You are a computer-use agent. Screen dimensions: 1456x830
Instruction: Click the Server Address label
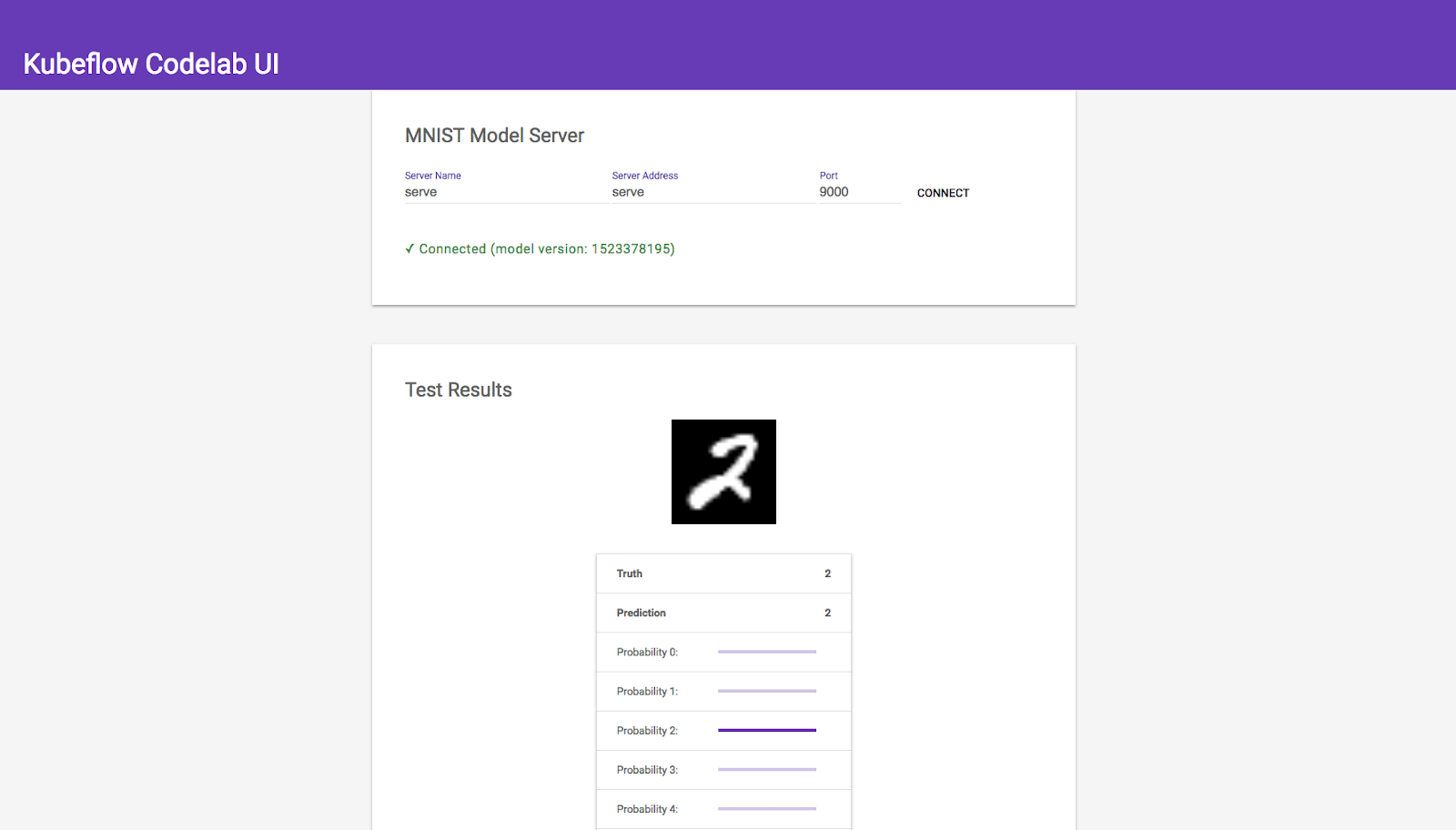(x=645, y=176)
